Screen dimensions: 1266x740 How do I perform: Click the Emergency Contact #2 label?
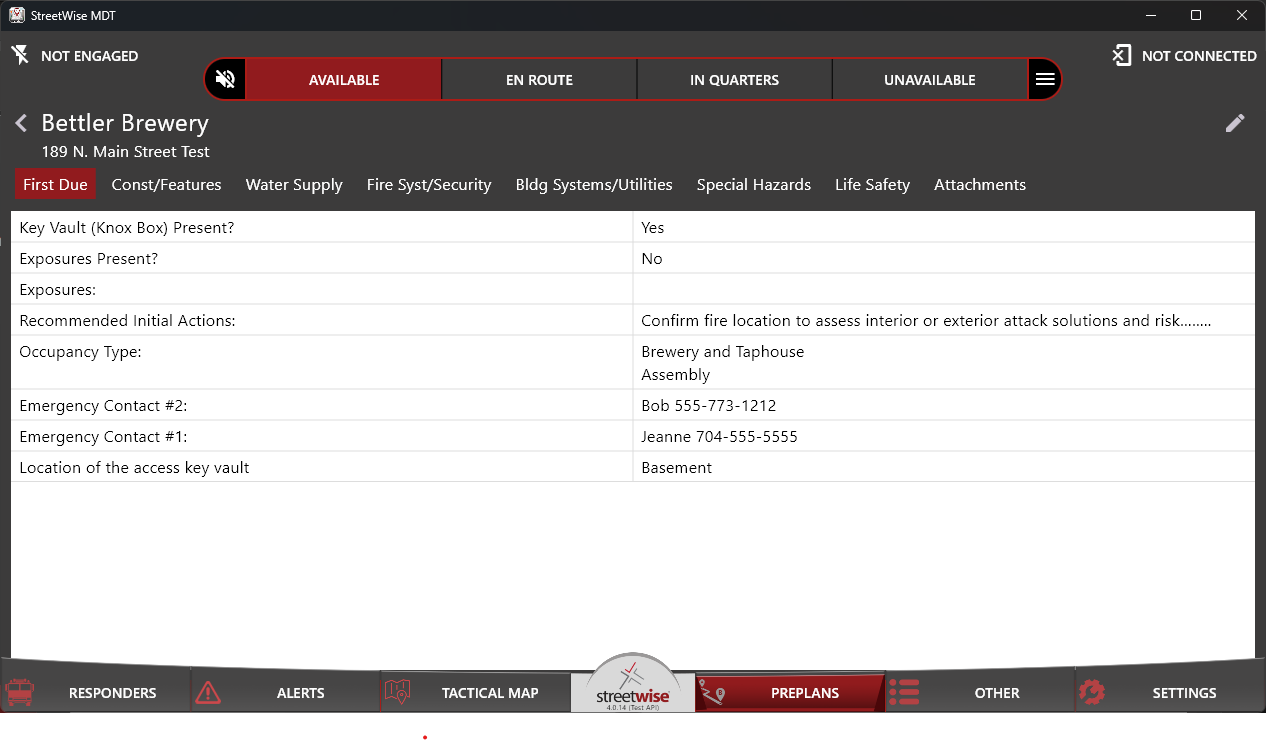tap(104, 406)
